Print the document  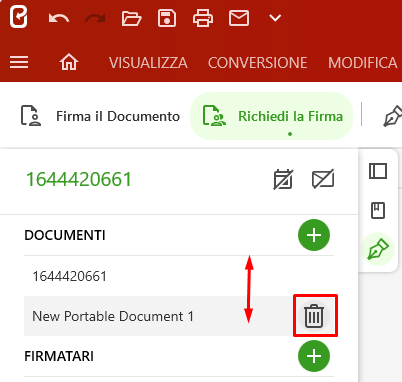tap(203, 18)
